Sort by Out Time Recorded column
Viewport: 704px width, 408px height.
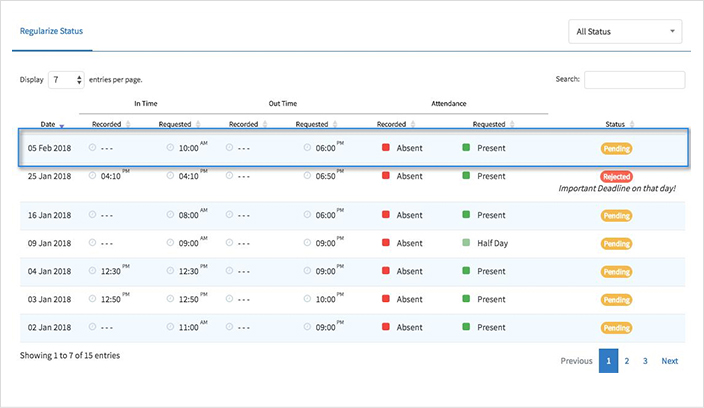pos(248,124)
